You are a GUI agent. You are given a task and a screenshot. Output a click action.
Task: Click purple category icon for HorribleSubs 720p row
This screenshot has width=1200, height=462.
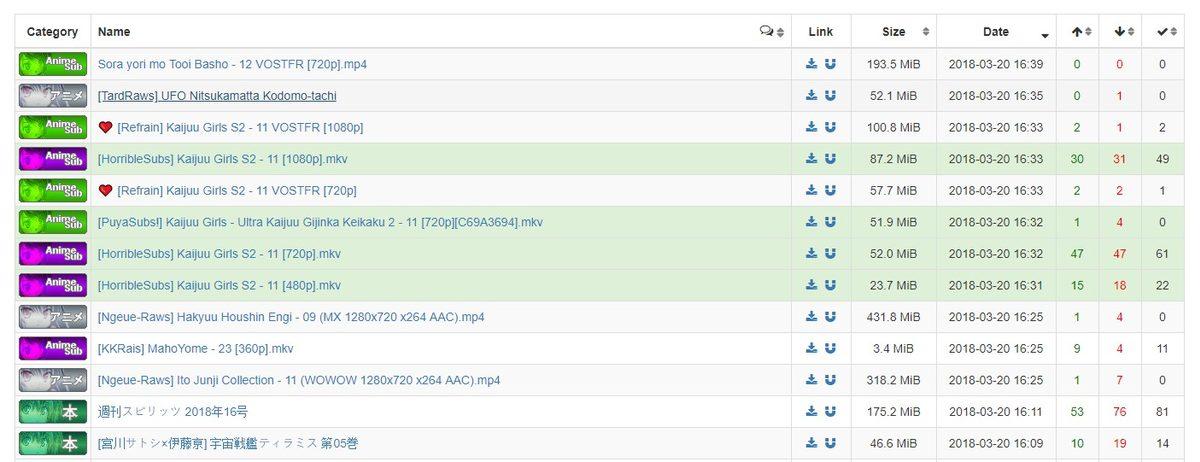point(52,254)
